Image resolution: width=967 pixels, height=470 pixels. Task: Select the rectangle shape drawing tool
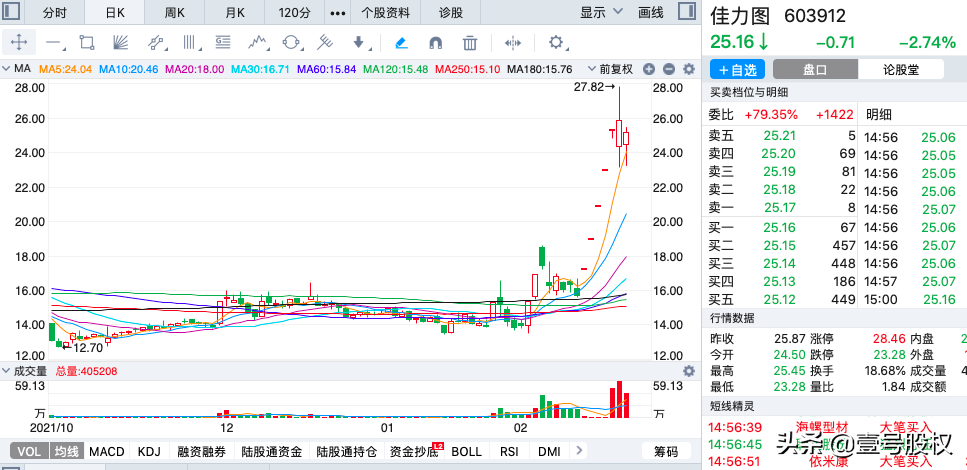tap(86, 43)
